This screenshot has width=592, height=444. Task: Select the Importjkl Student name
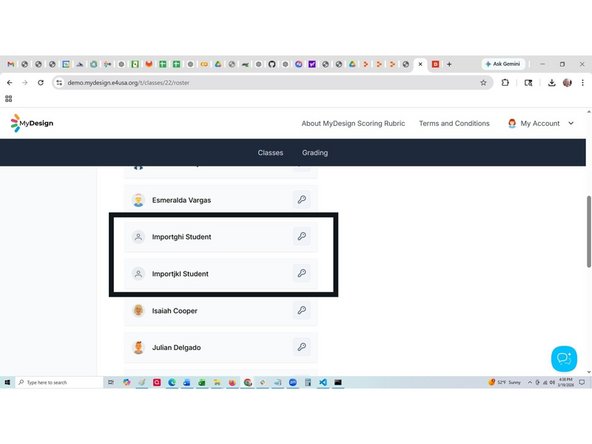(x=180, y=274)
